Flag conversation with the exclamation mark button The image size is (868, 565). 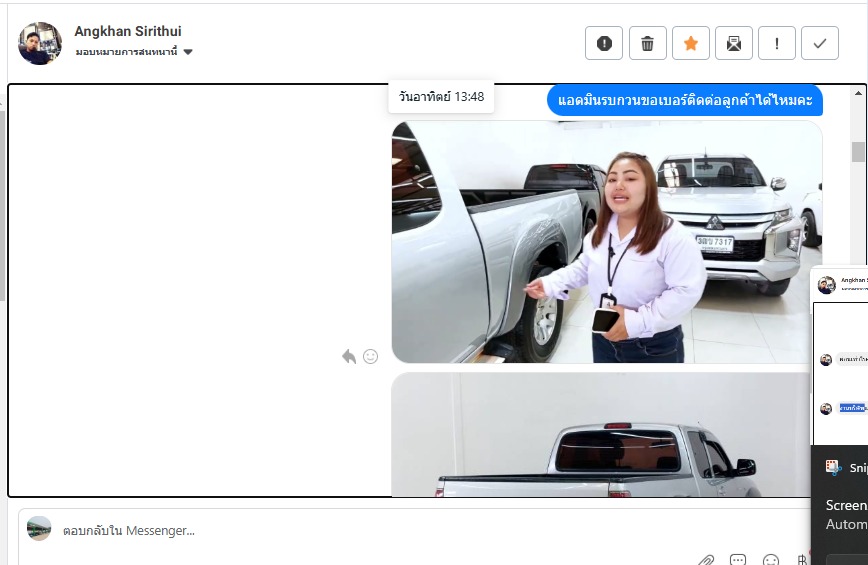pyautogui.click(x=777, y=43)
